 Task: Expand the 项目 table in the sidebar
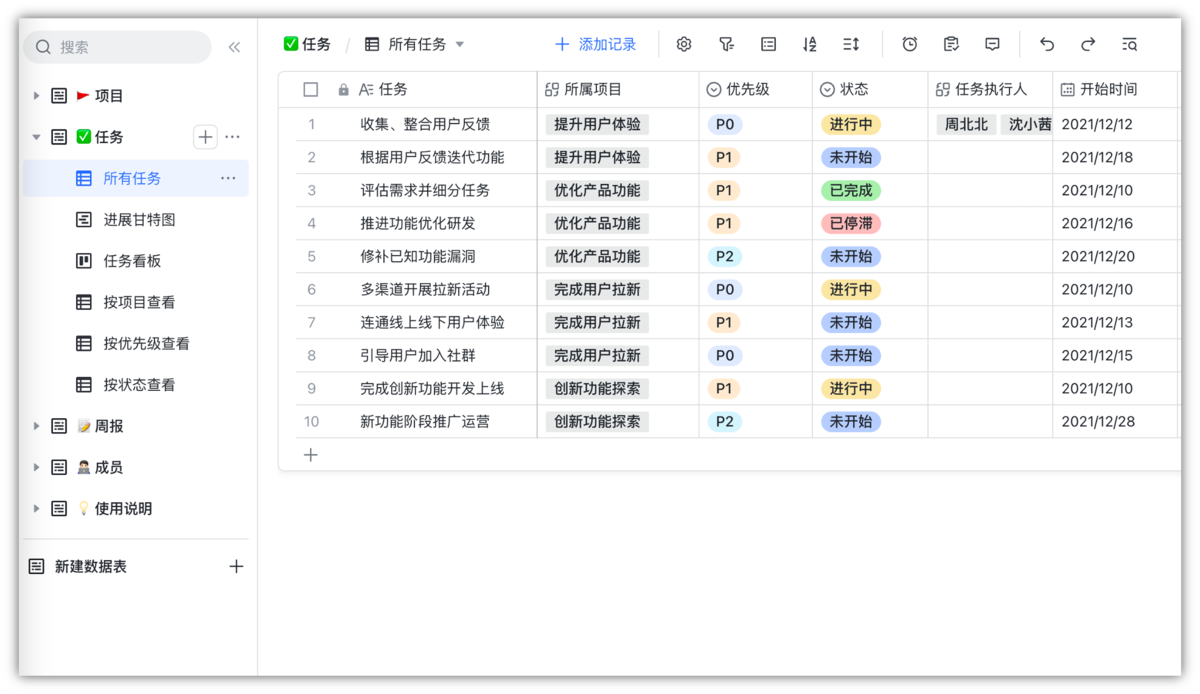pyautogui.click(x=37, y=95)
